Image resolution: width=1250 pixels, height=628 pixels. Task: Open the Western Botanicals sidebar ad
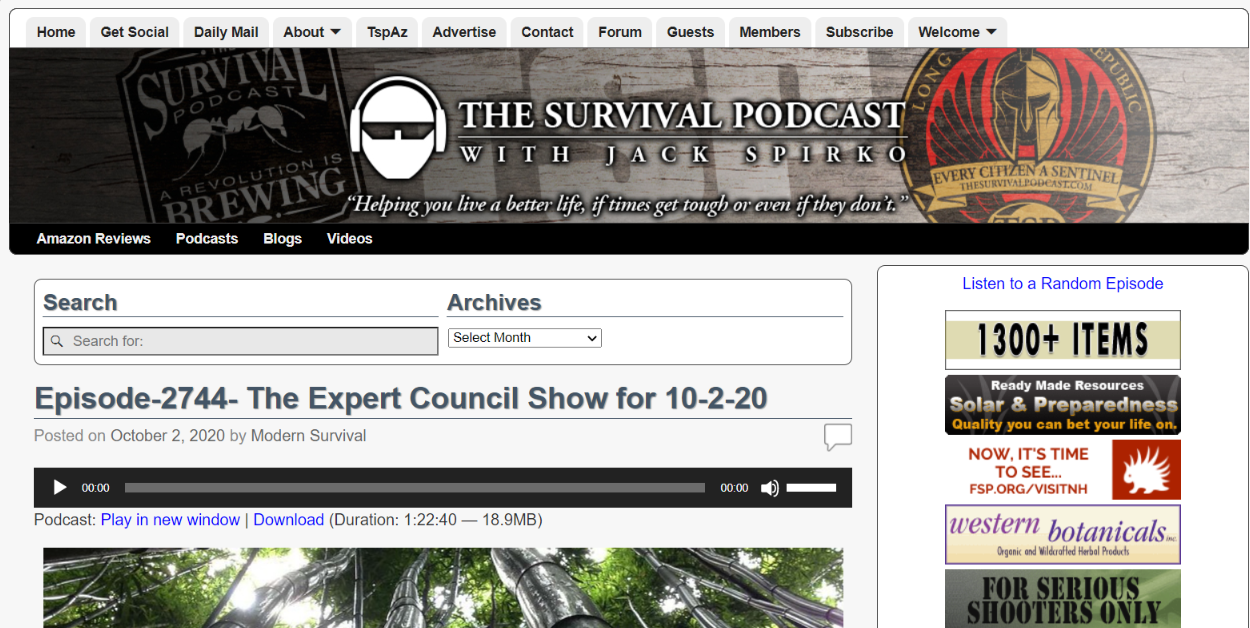pyautogui.click(x=1062, y=534)
